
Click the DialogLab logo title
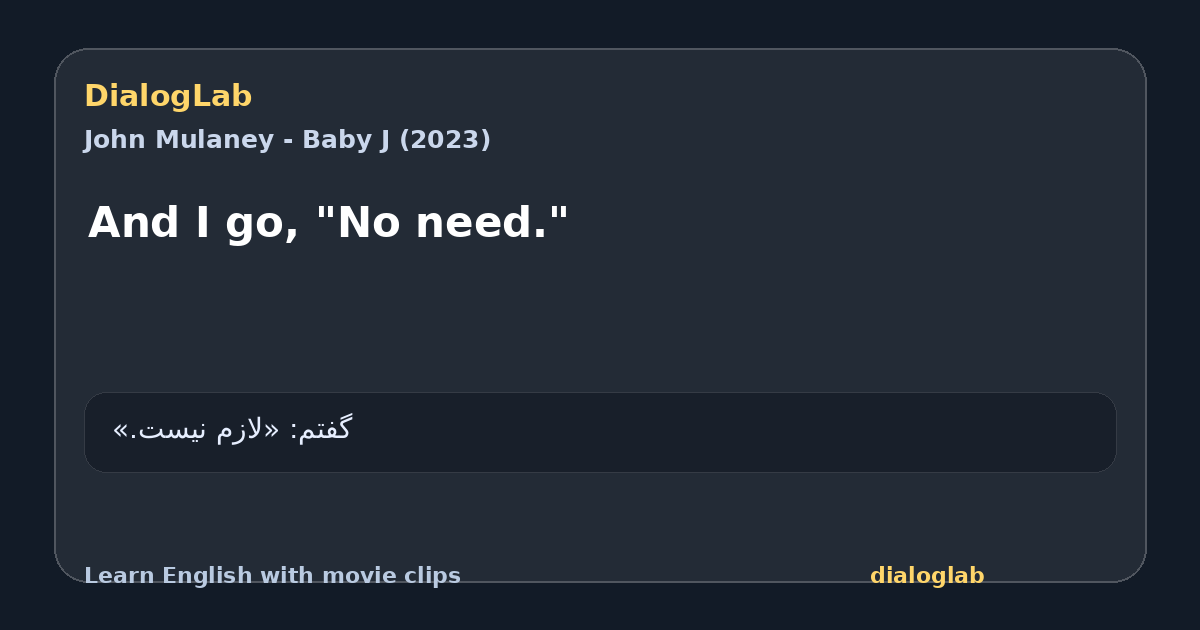[x=168, y=97]
